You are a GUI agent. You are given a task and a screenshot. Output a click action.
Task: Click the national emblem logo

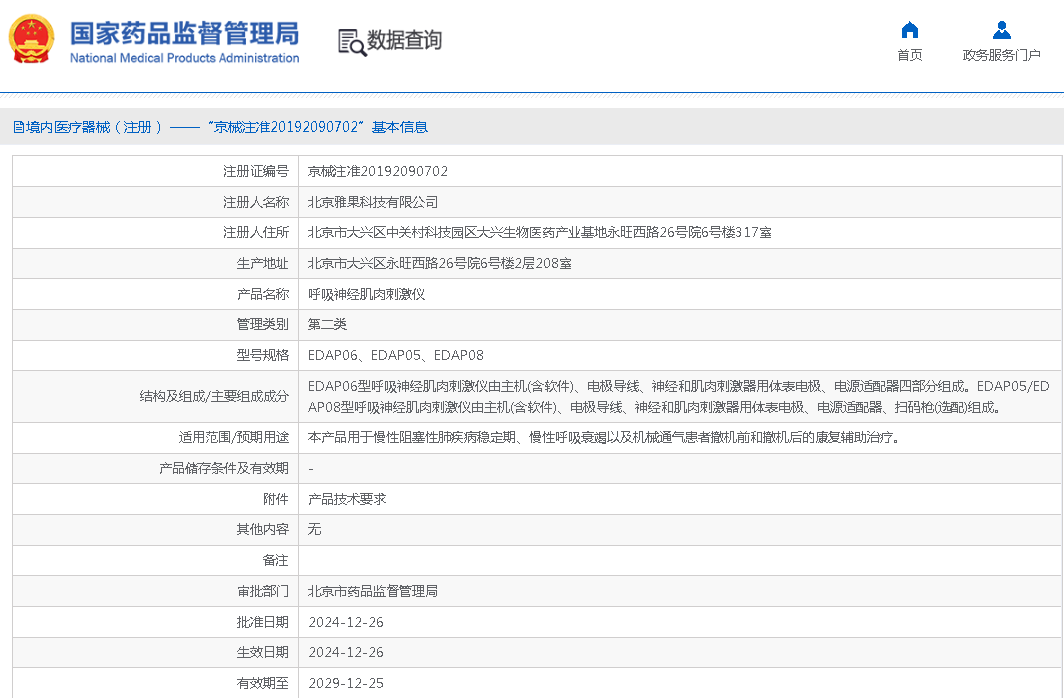(x=33, y=40)
